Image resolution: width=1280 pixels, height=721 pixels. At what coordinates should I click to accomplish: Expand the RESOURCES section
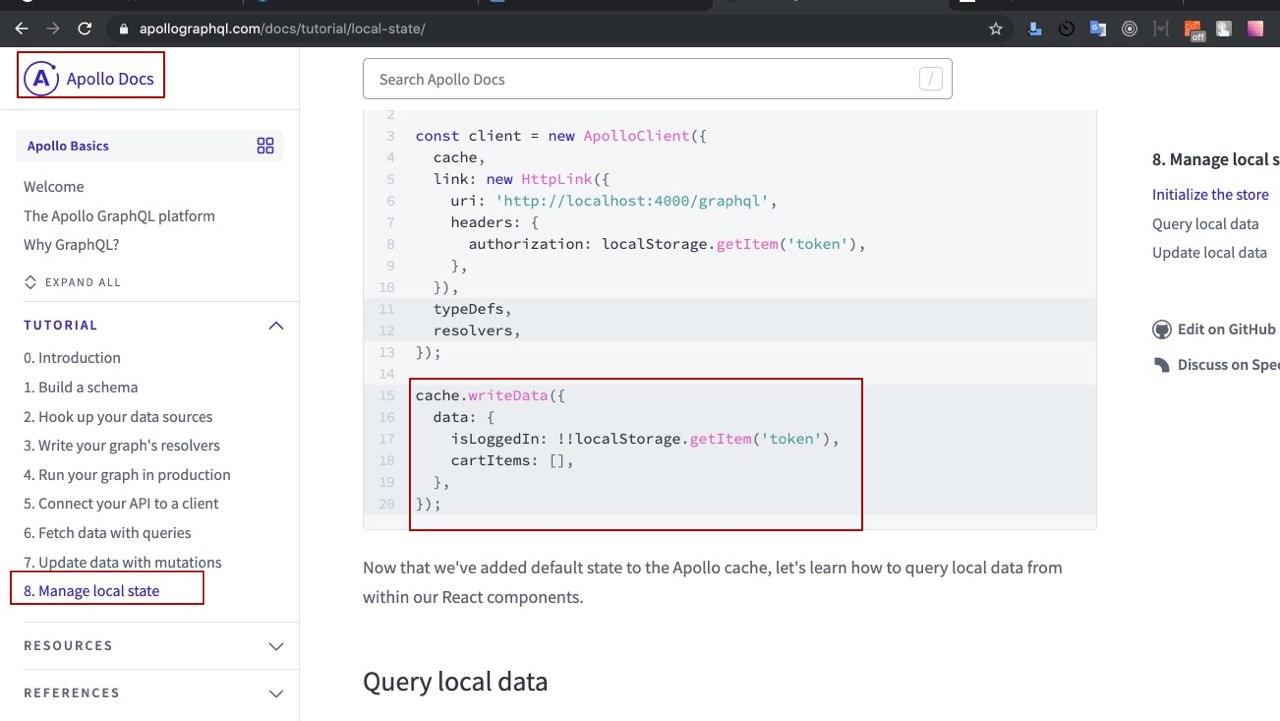154,646
